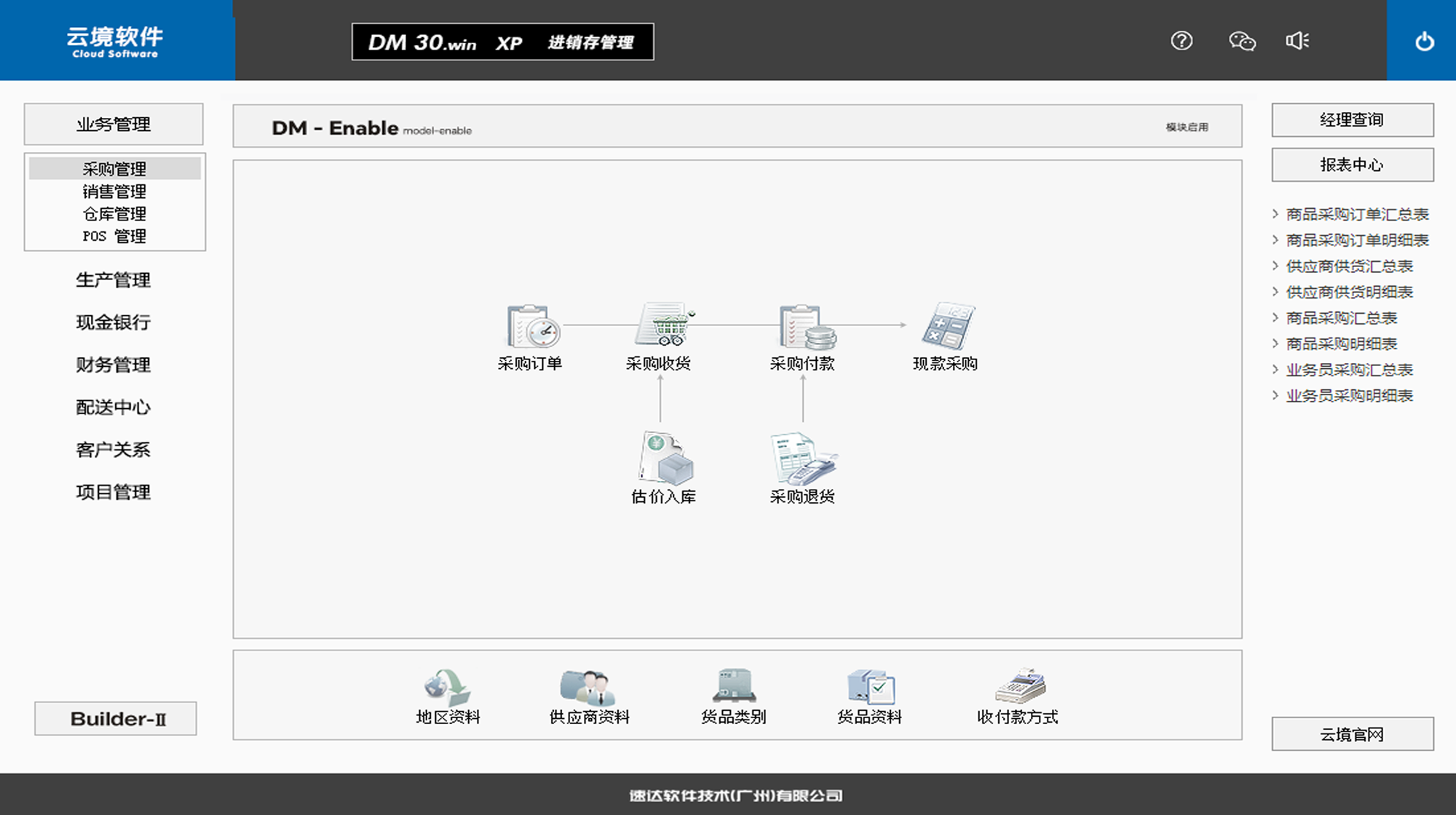Click the chevron beside 供应商供货汇总表
This screenshot has height=815, width=1456.
click(1275, 266)
